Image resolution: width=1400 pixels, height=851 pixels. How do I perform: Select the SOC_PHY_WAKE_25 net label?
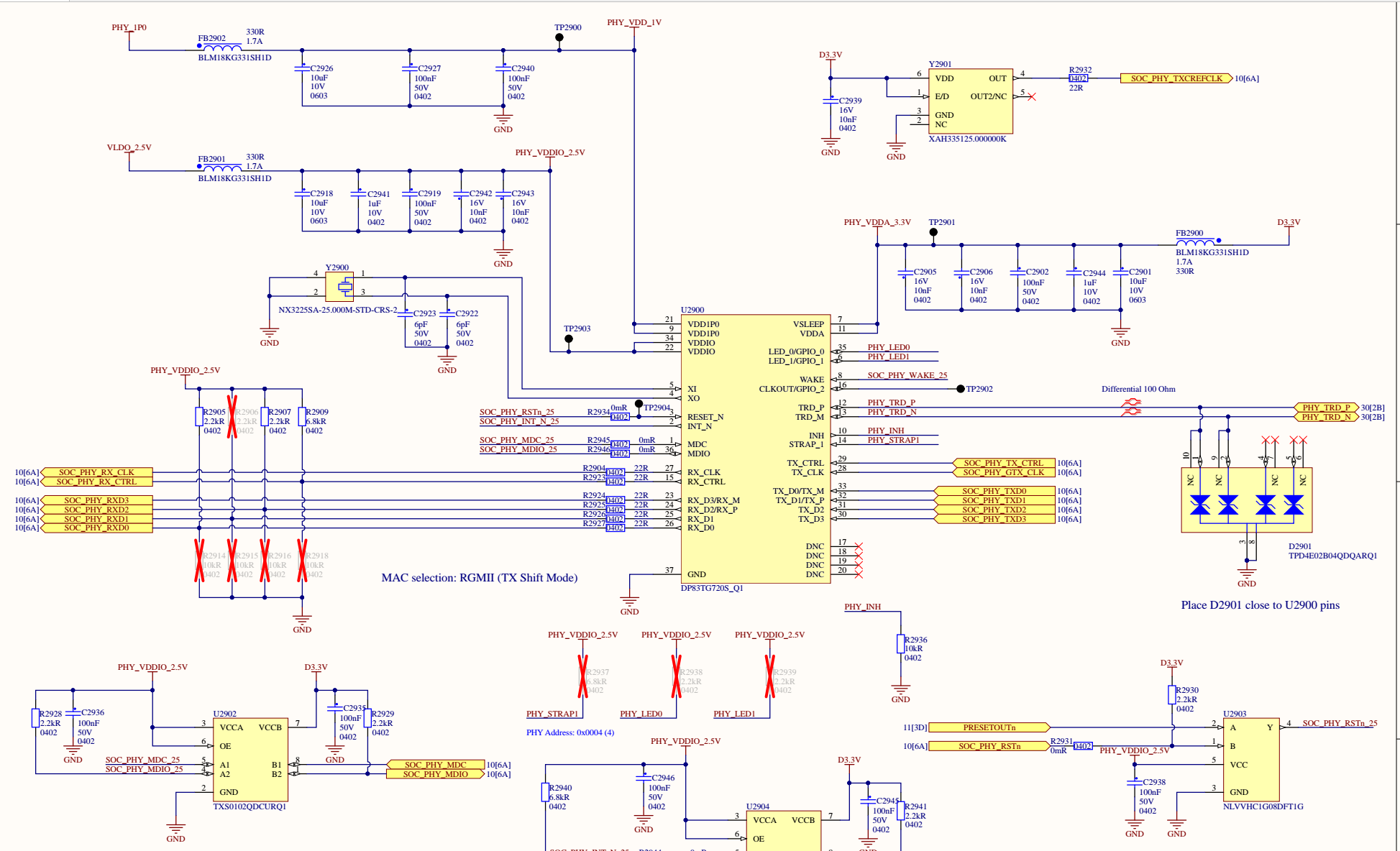click(907, 375)
